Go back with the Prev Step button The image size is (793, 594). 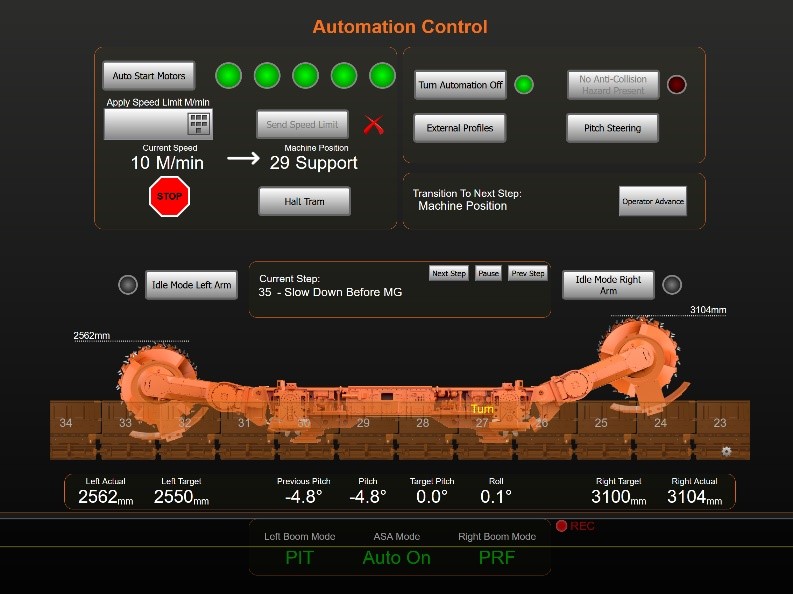[527, 273]
